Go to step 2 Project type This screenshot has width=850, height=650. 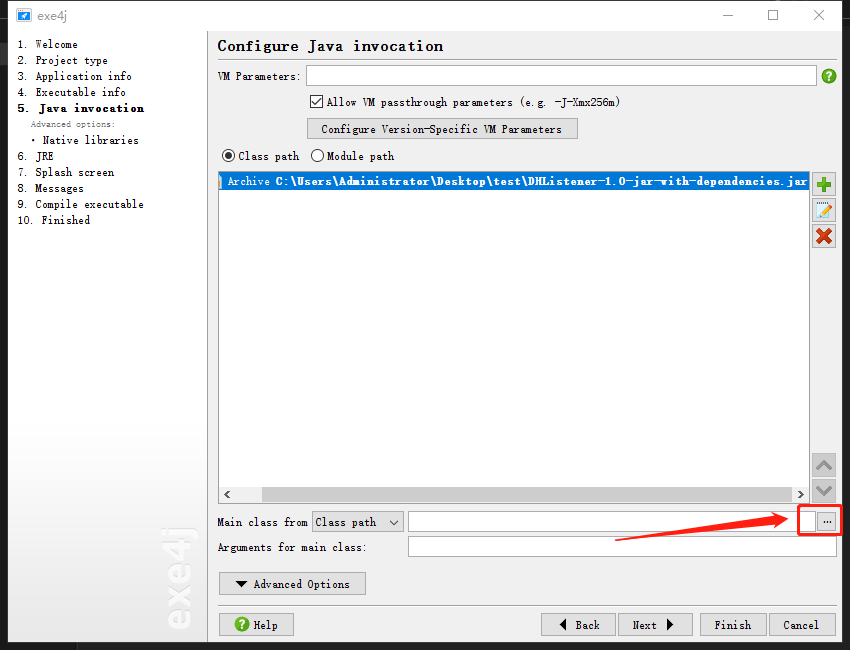(x=62, y=60)
